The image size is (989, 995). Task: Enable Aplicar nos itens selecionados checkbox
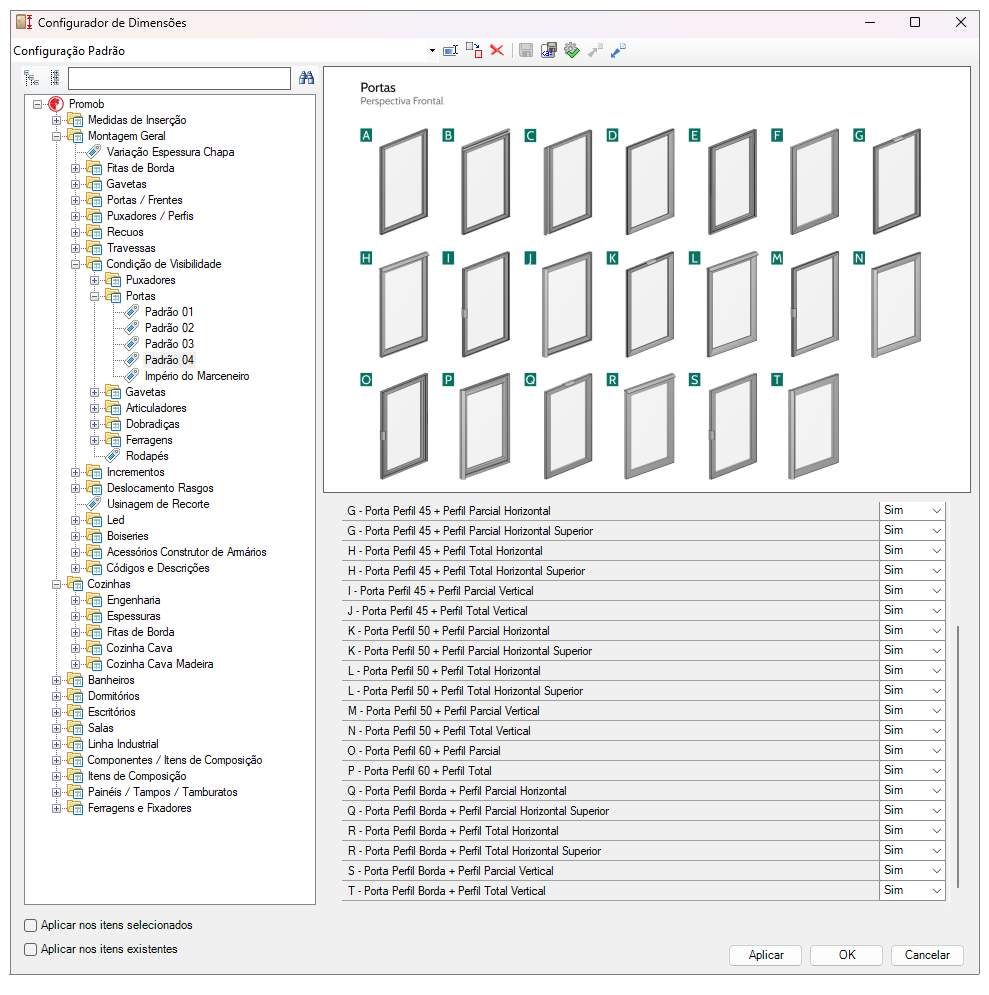point(30,926)
